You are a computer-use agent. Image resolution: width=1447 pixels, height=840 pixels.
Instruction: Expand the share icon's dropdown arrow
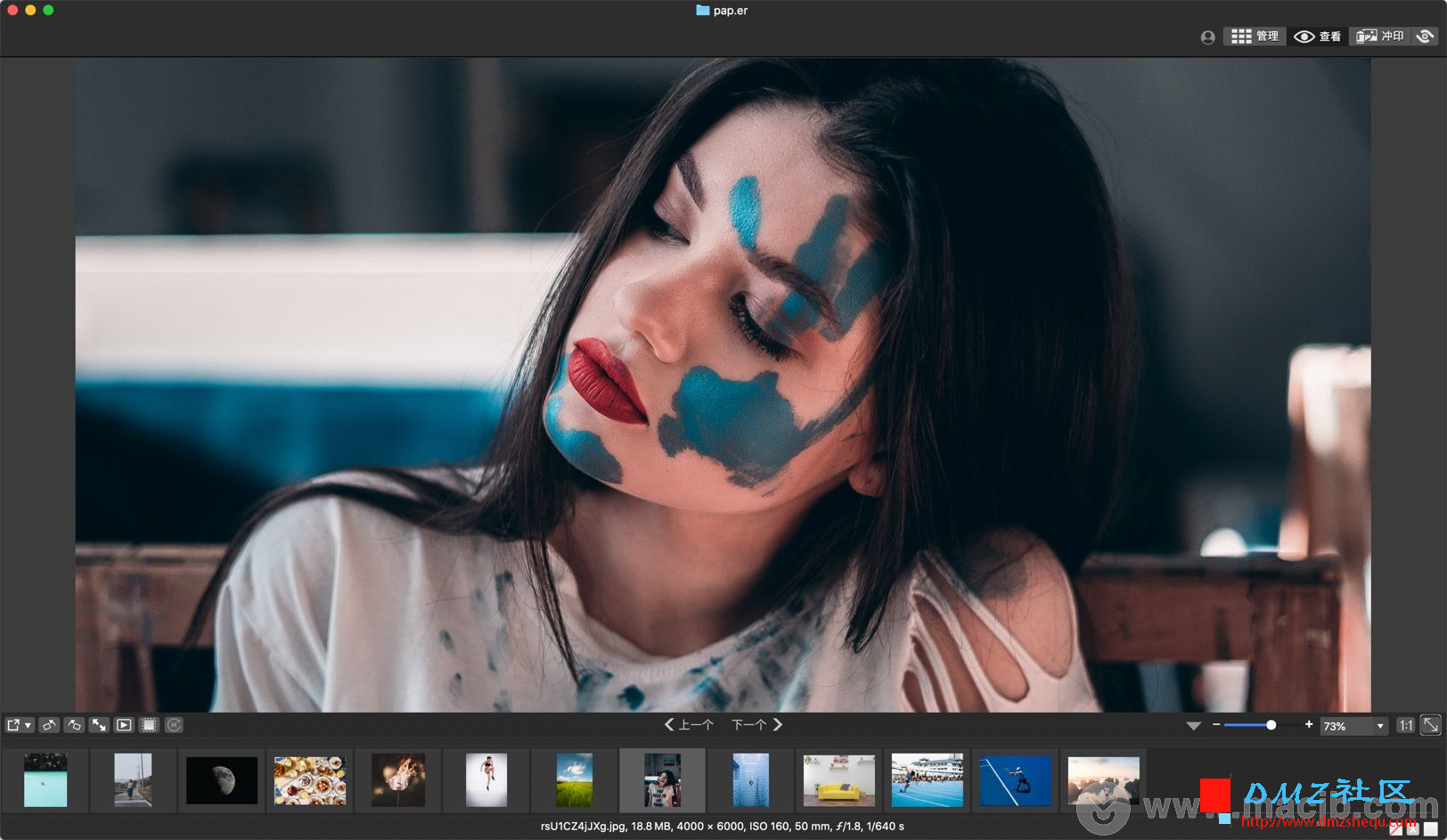coord(29,725)
